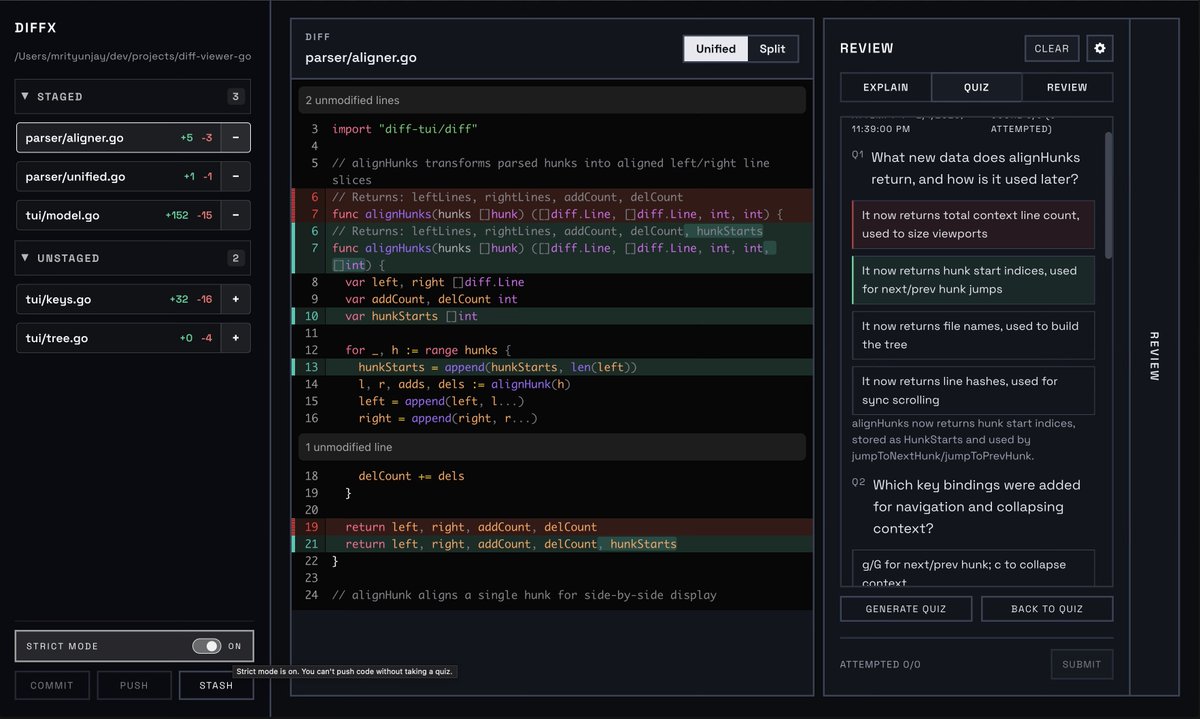The height and width of the screenshot is (719, 1200).
Task: Expand the 2 unmodified lines fold
Action: 552,100
